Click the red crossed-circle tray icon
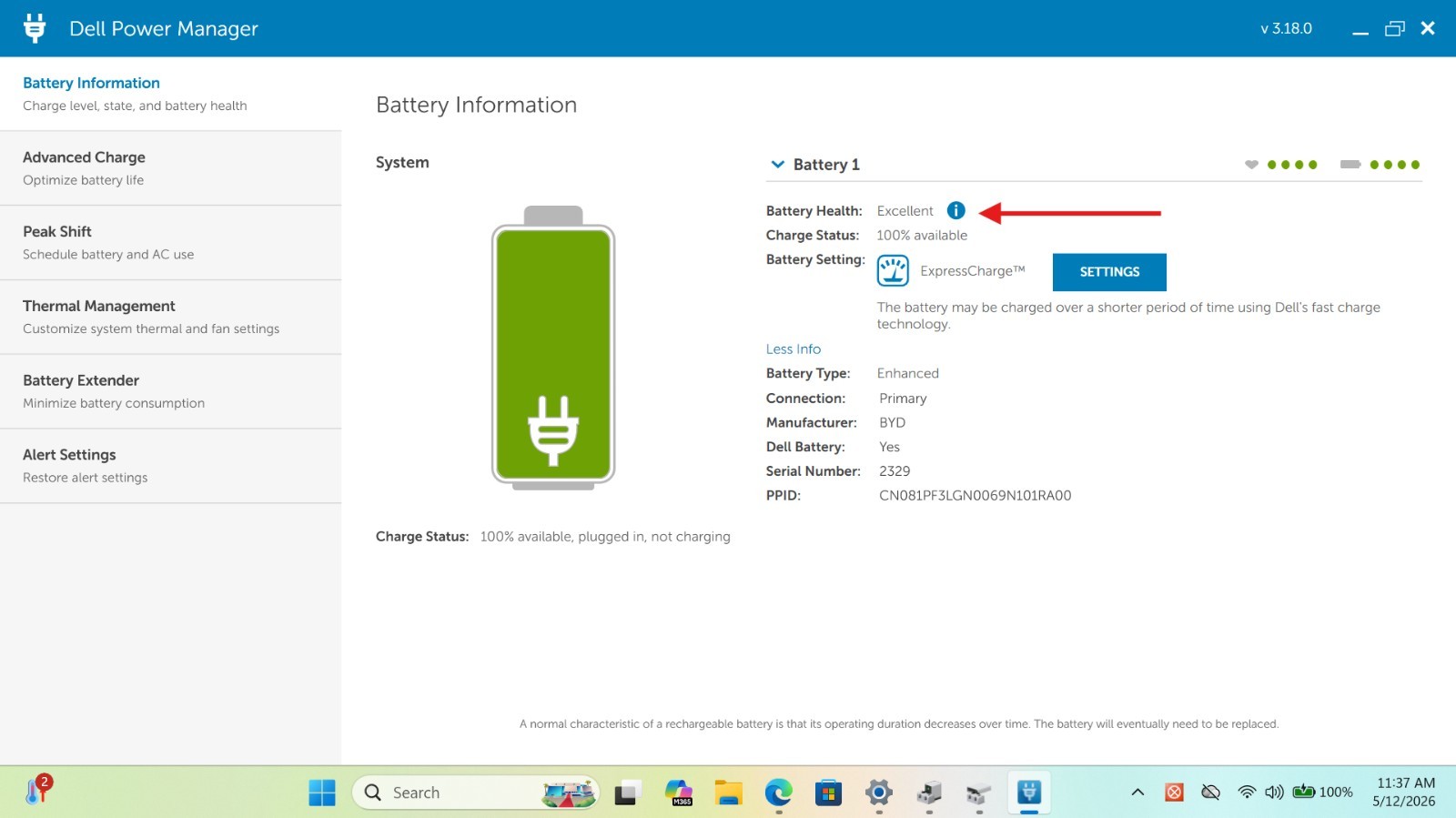This screenshot has width=1456, height=818. point(1174,793)
